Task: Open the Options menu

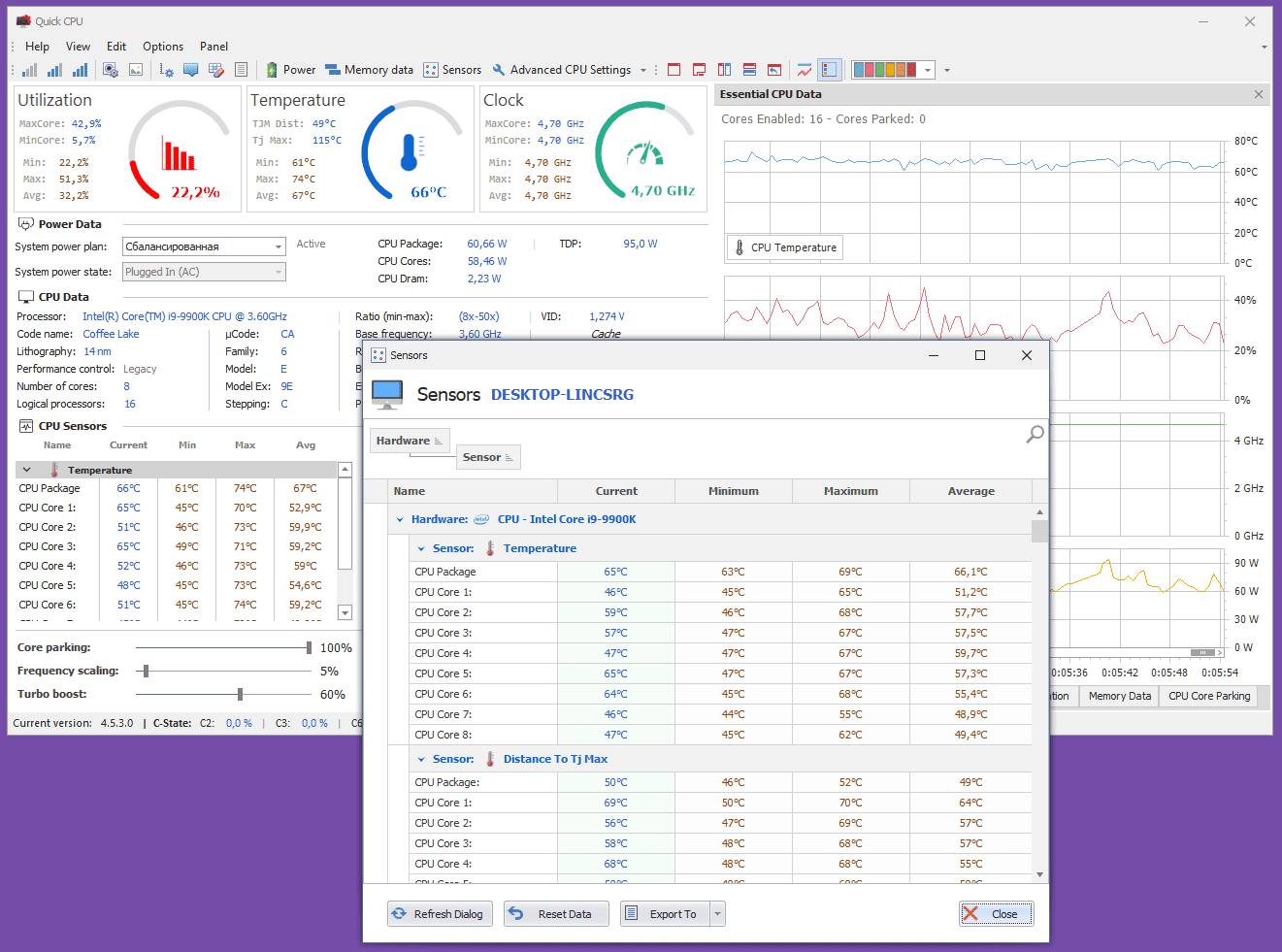Action: (x=163, y=47)
